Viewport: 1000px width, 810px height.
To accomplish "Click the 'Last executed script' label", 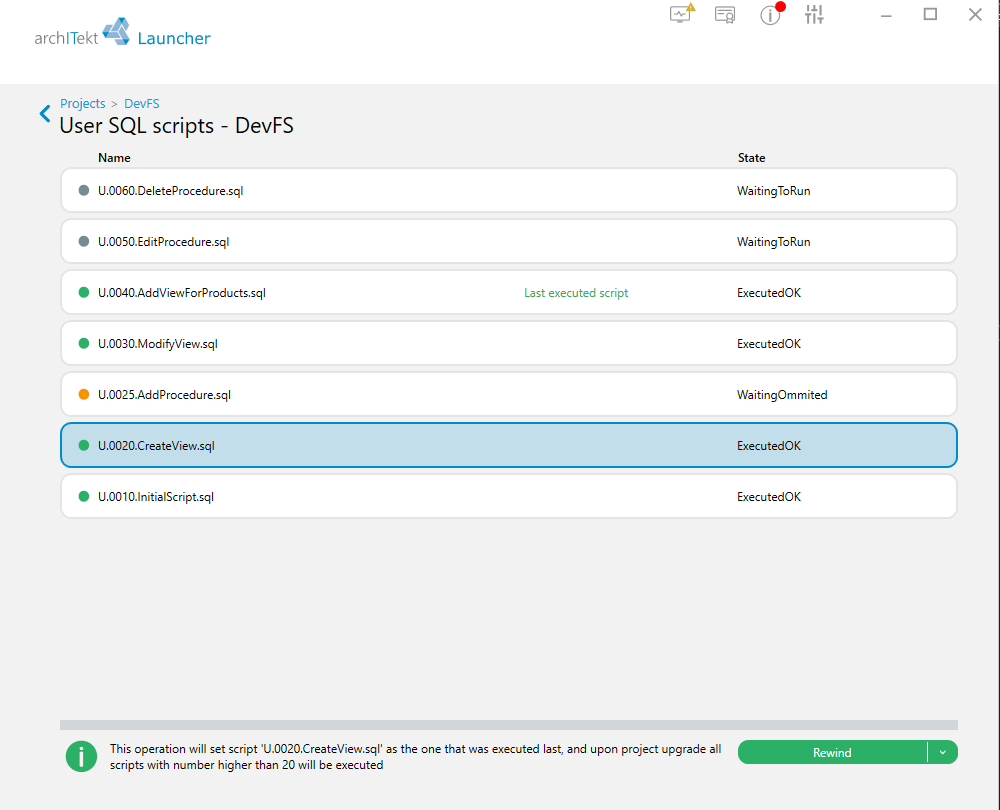I will (576, 293).
